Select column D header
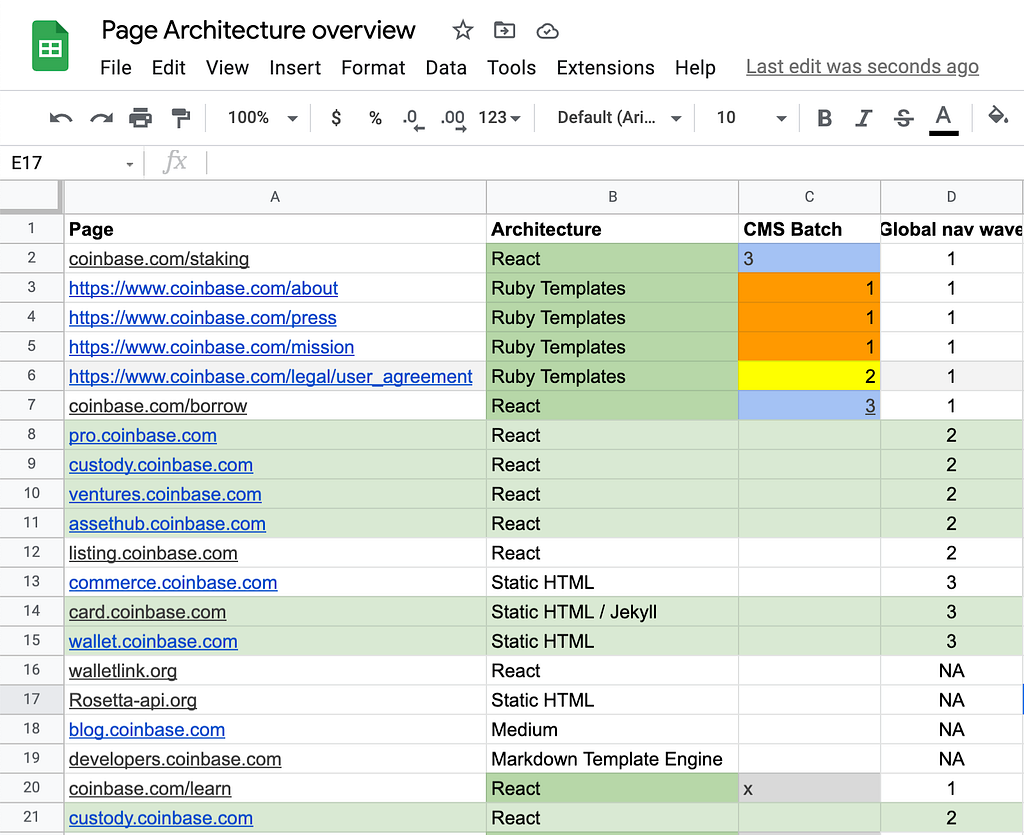The image size is (1024, 835). (x=952, y=197)
